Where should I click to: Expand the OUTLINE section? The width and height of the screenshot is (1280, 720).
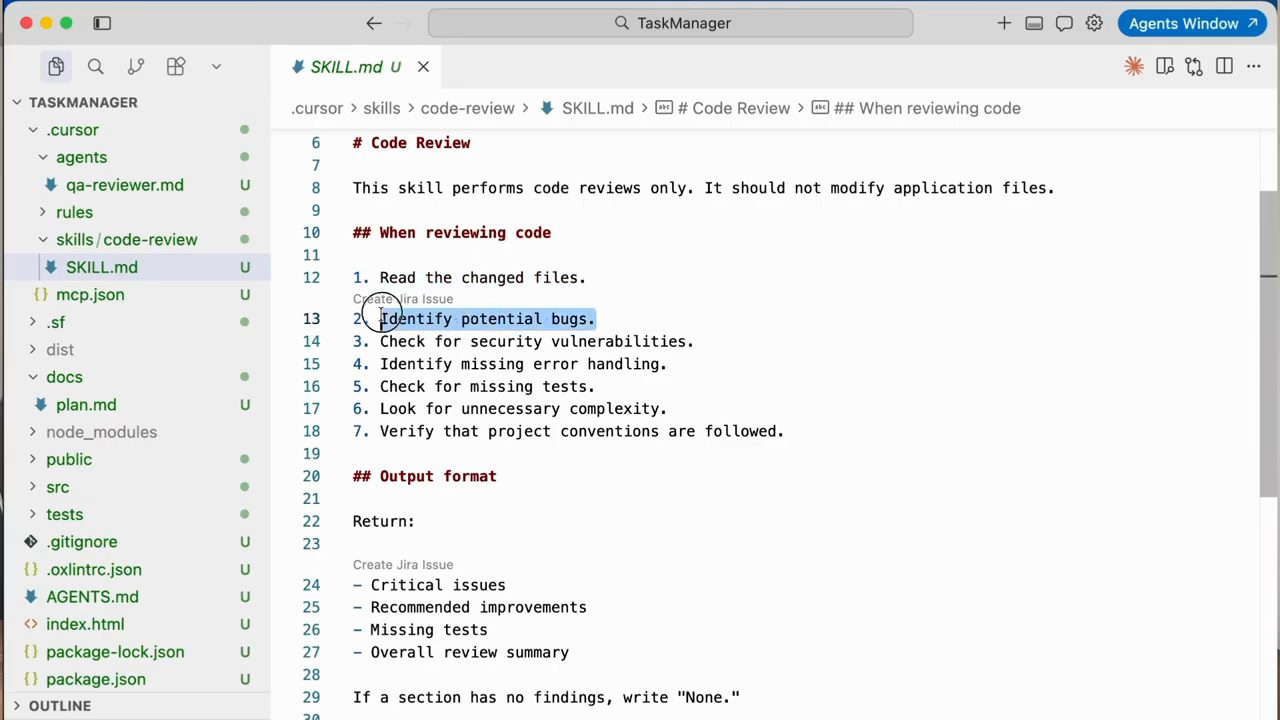click(59, 706)
